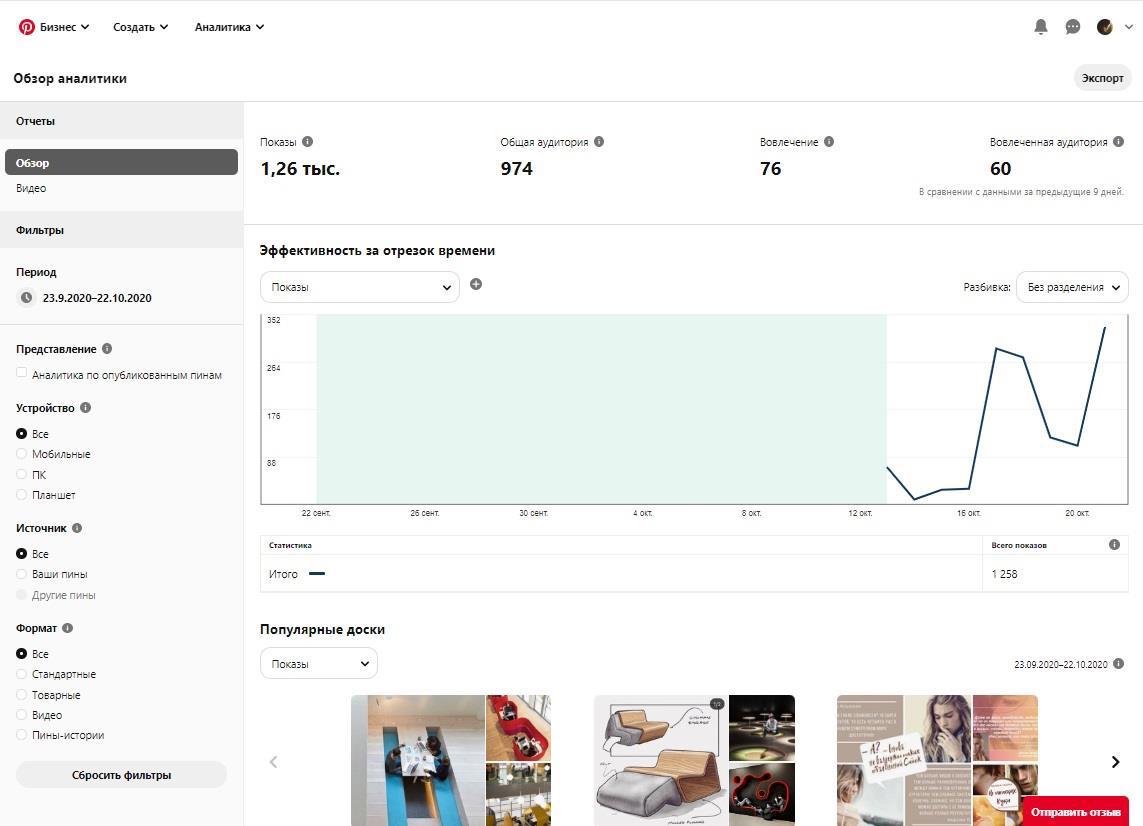The image size is (1143, 826).
Task: Open the Без разделения breakdown dropdown
Action: click(x=1072, y=287)
